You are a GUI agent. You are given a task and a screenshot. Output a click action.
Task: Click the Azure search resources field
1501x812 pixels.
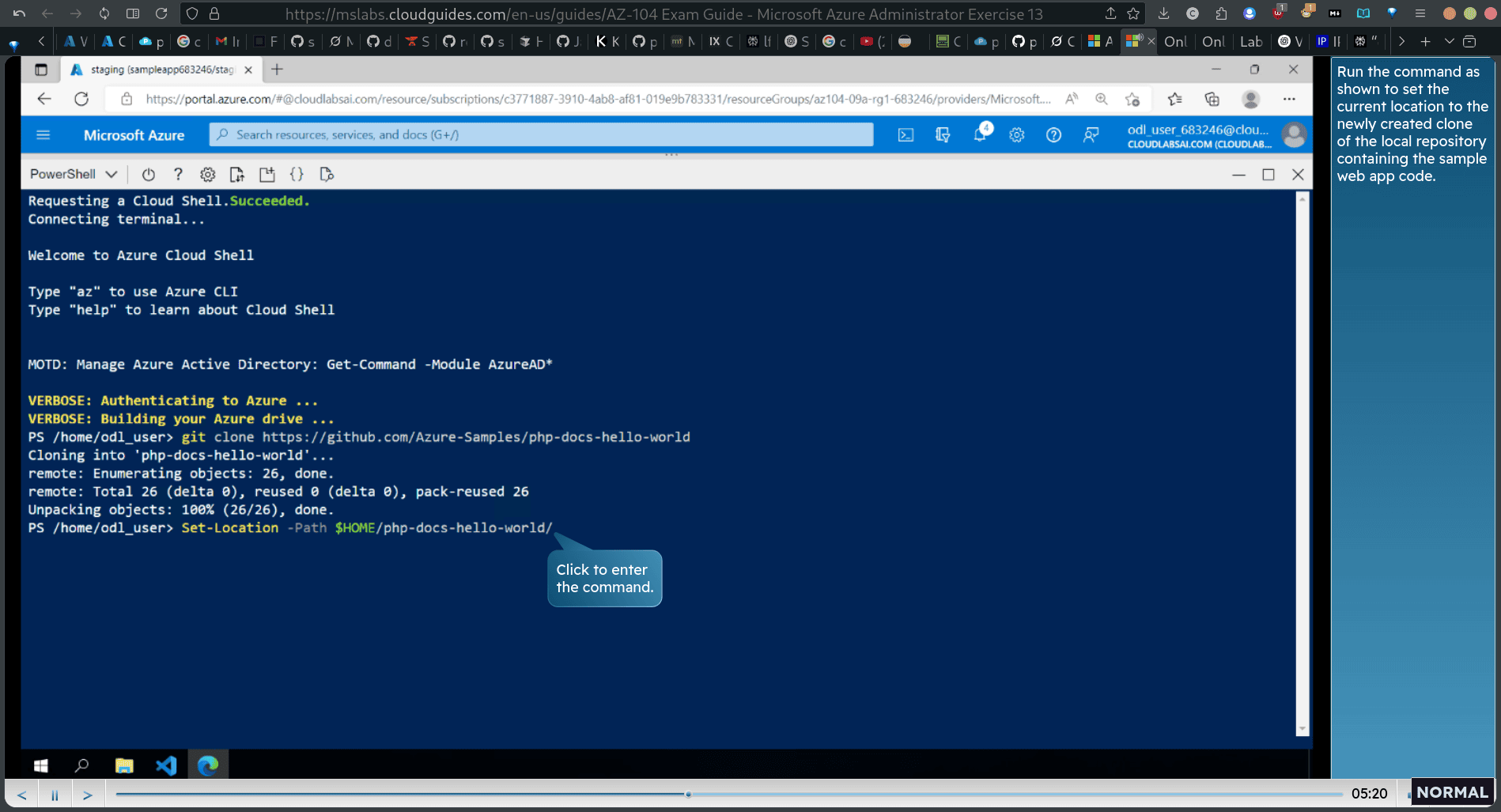(541, 134)
